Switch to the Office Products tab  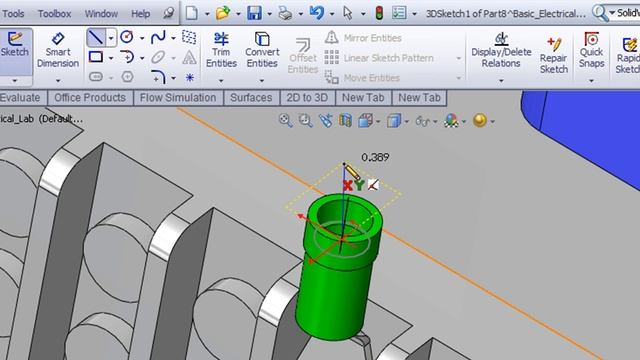click(x=90, y=98)
